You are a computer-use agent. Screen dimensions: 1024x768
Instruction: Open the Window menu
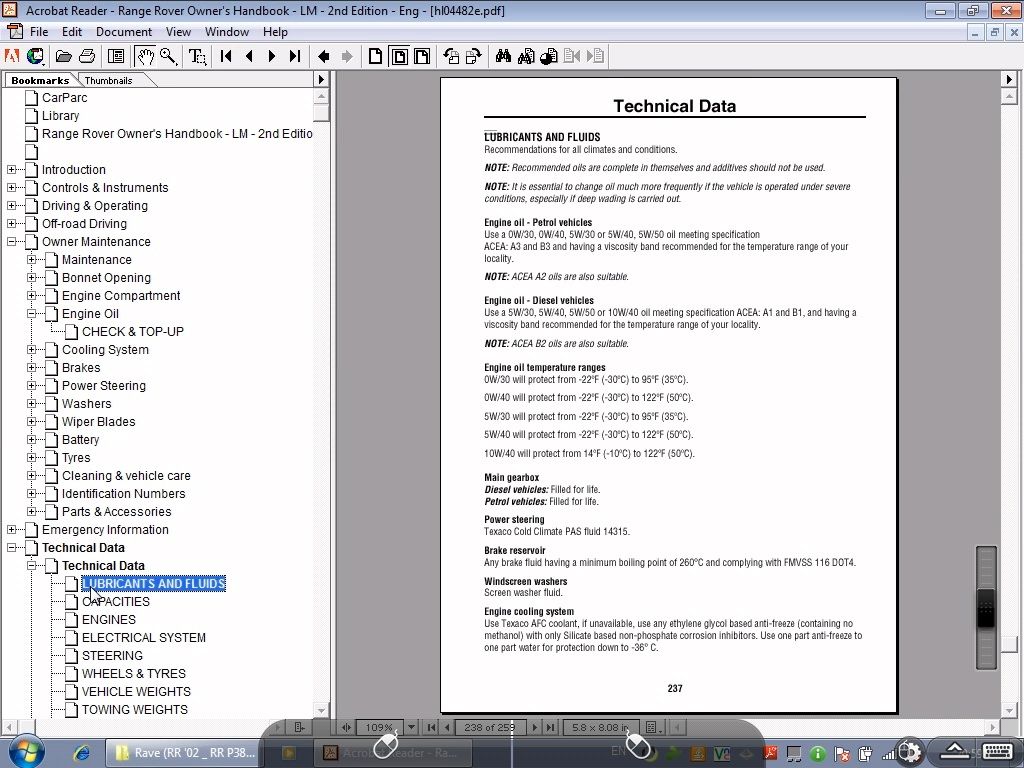pyautogui.click(x=227, y=31)
